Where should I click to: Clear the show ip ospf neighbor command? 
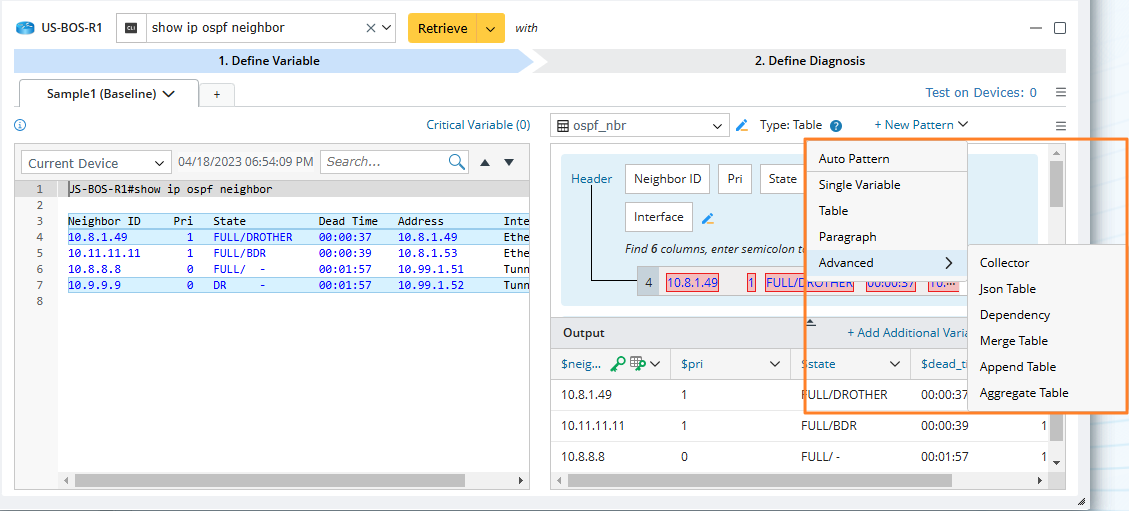click(x=371, y=28)
